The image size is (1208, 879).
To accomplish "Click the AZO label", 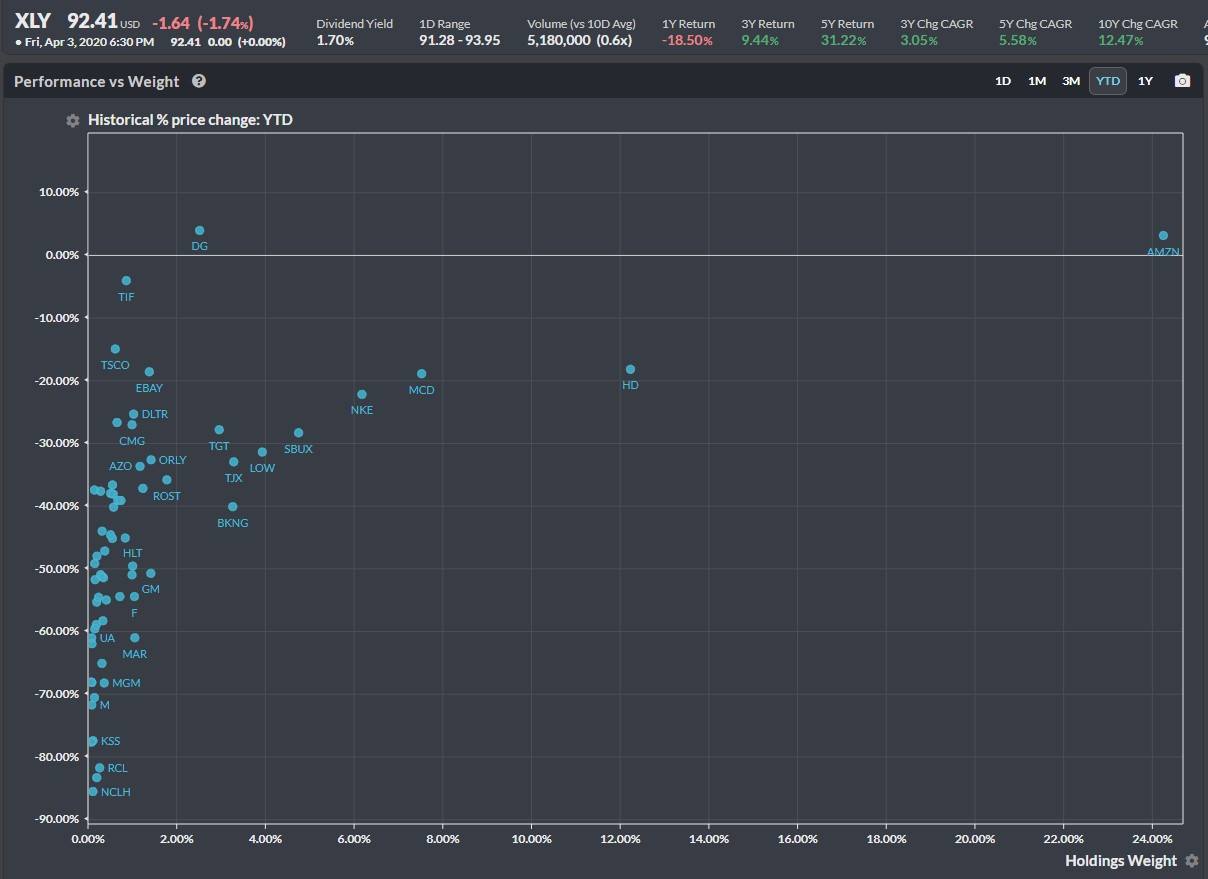I will pyautogui.click(x=120, y=467).
